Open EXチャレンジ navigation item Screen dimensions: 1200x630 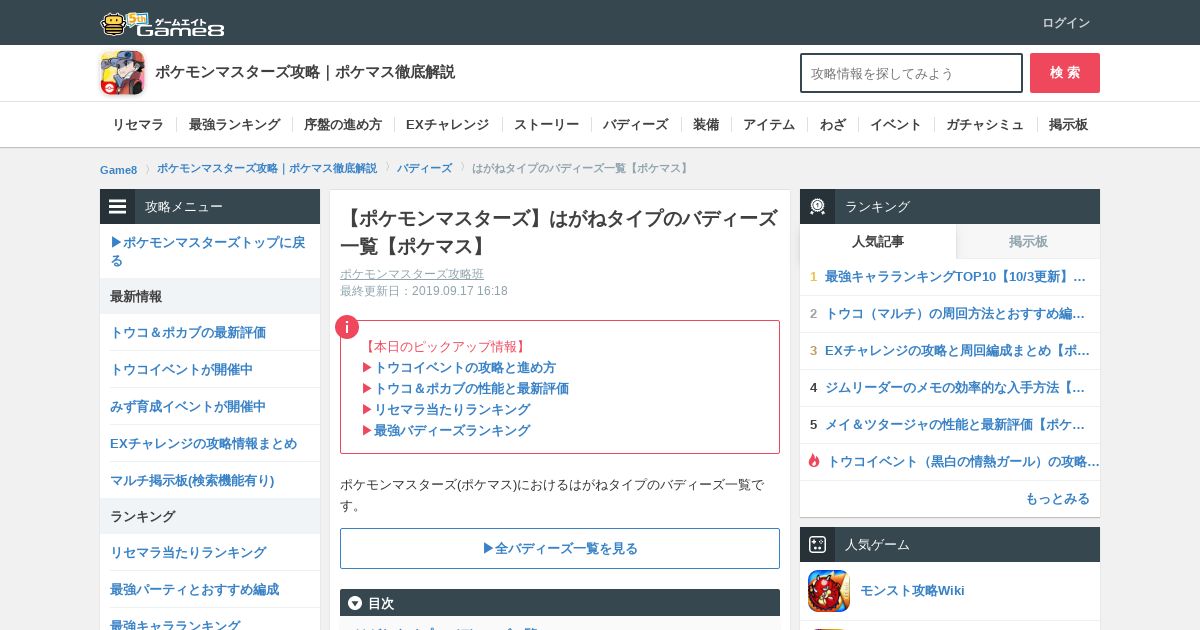pyautogui.click(x=447, y=125)
